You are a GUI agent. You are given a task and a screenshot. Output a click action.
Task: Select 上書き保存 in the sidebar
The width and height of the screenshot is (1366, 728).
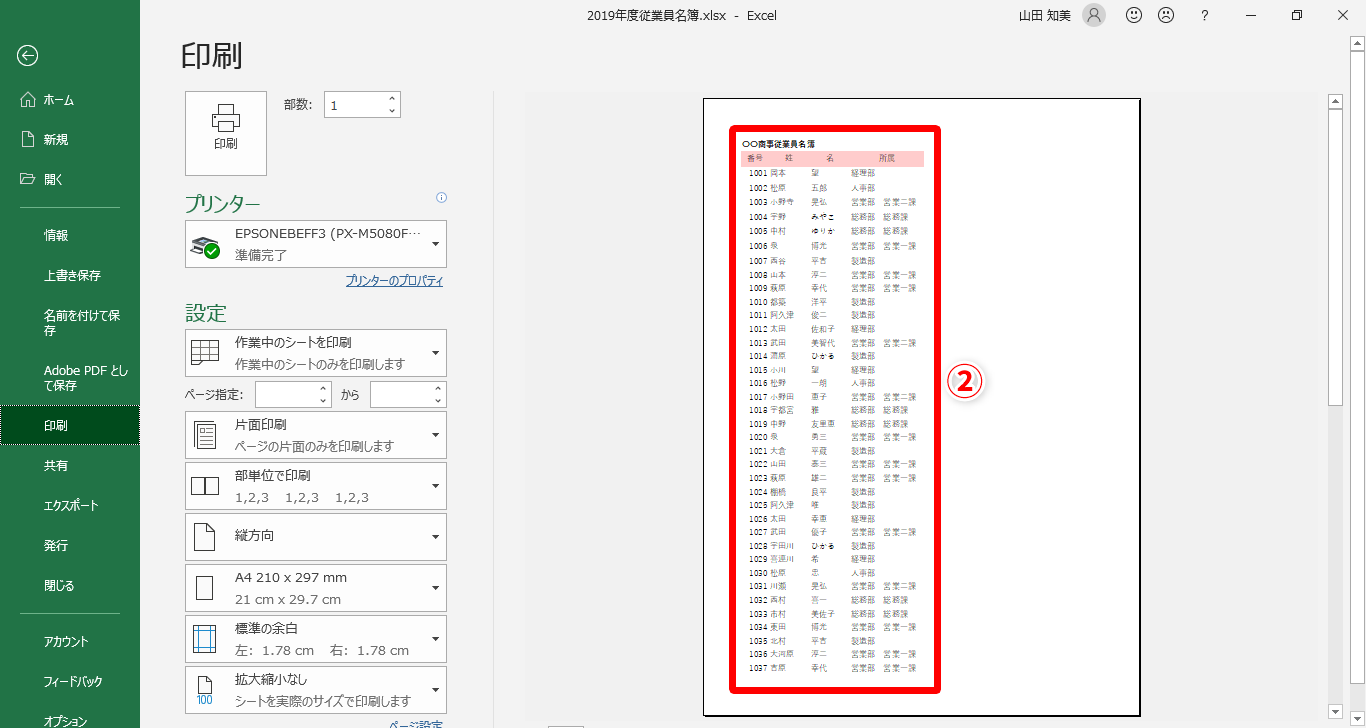pyautogui.click(x=70, y=275)
